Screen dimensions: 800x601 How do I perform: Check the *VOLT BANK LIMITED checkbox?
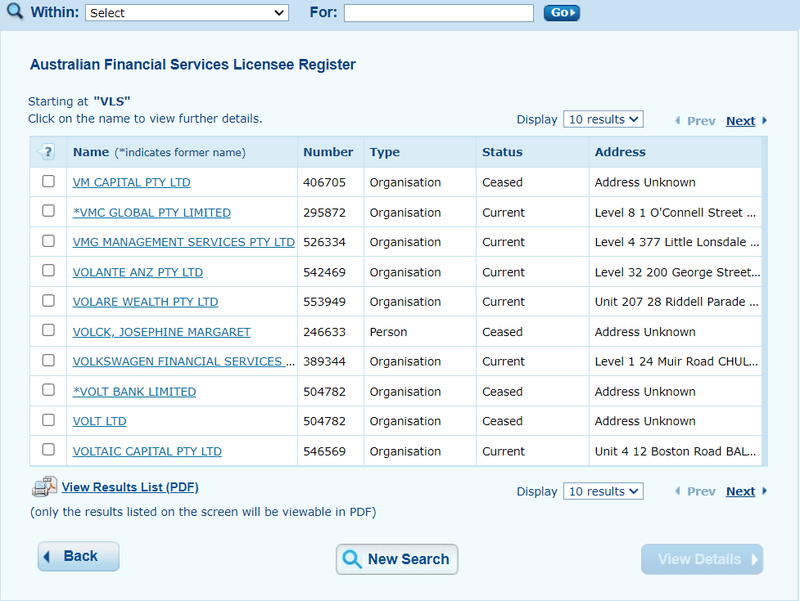click(48, 390)
